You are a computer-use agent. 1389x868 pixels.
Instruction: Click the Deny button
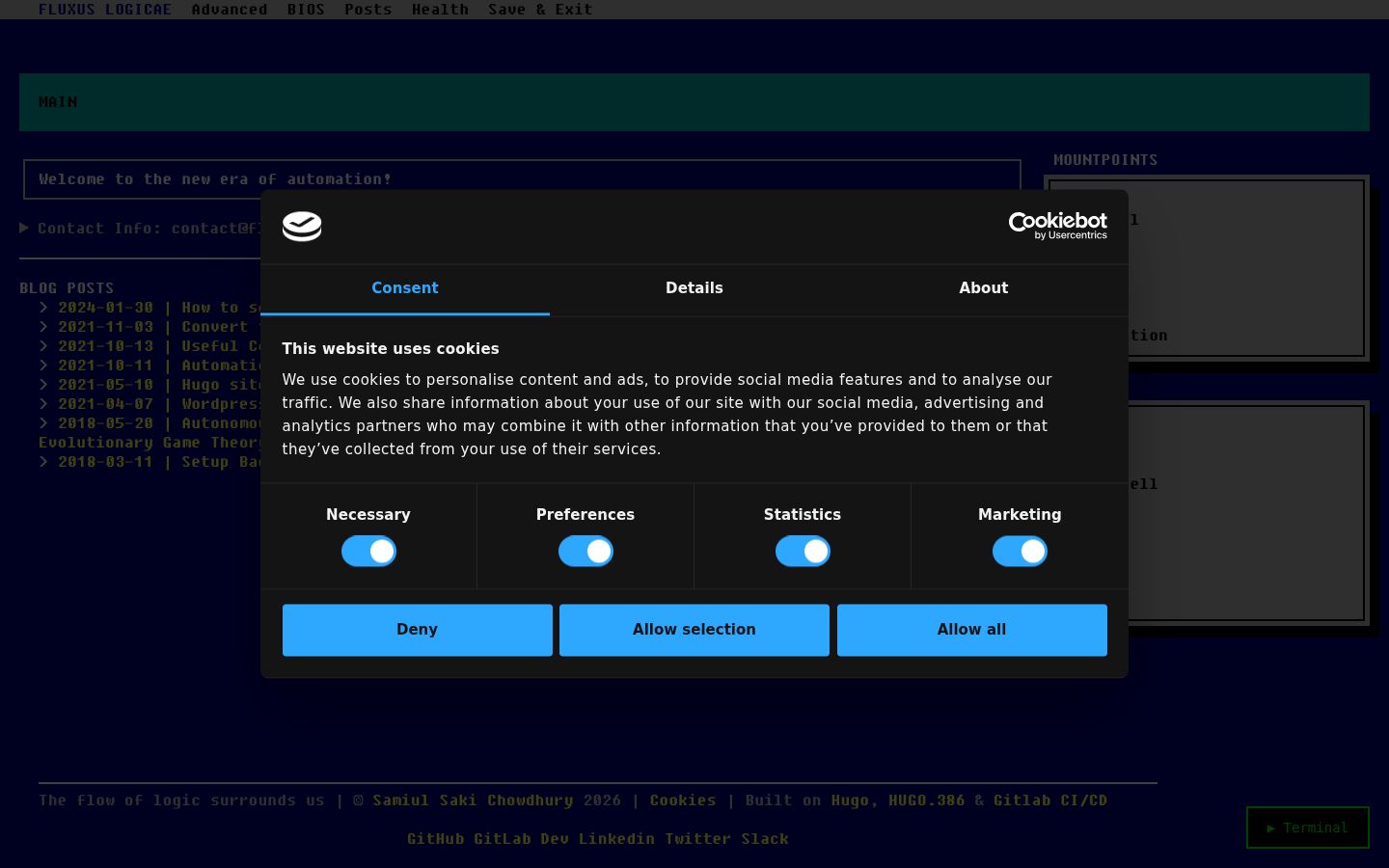tap(418, 630)
